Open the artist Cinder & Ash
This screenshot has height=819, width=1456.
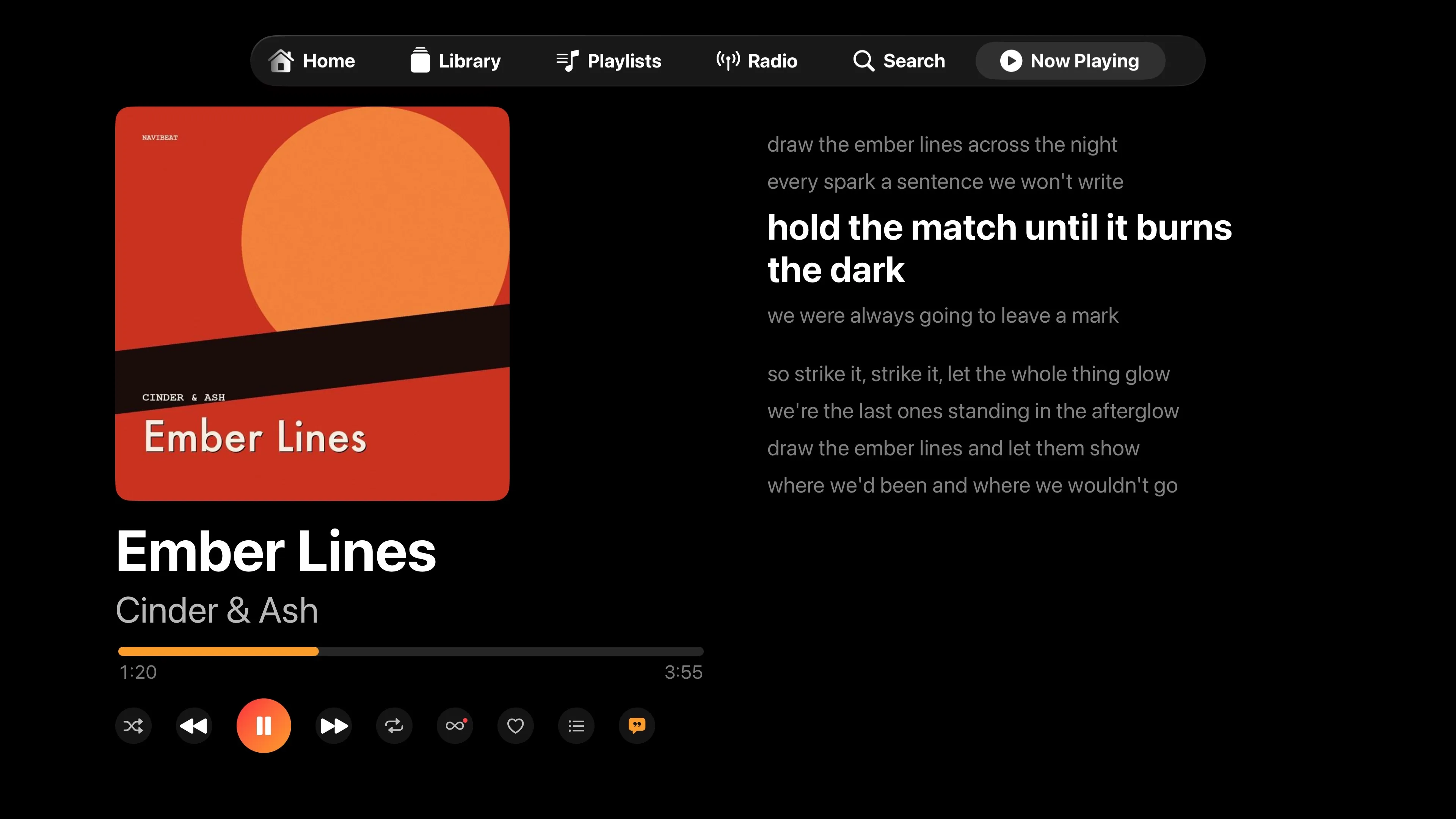(217, 610)
